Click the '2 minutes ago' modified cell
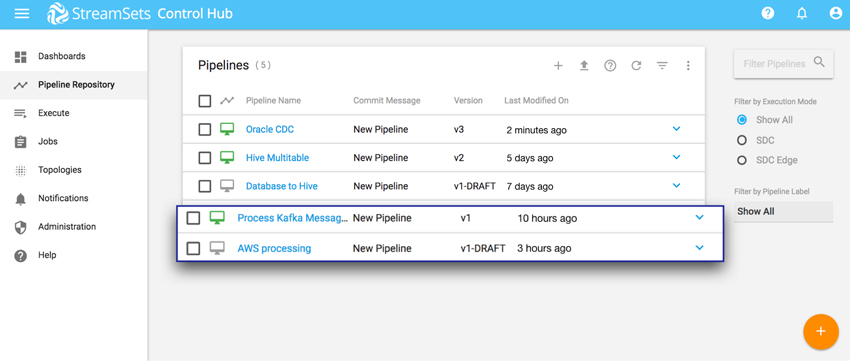 537,130
